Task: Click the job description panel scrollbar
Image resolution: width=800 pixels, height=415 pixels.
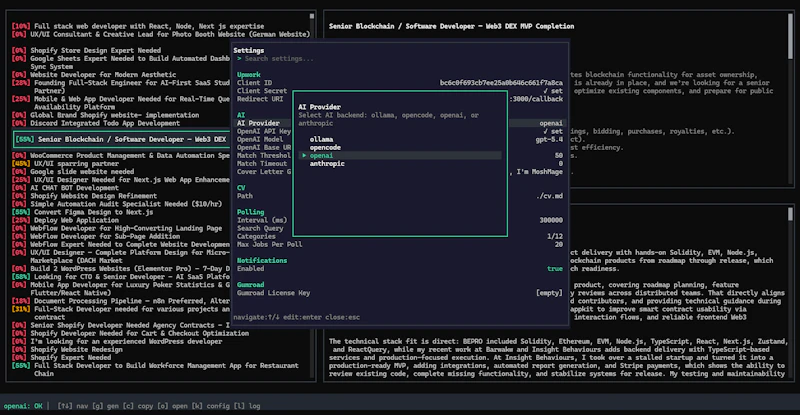Action: 790,36
